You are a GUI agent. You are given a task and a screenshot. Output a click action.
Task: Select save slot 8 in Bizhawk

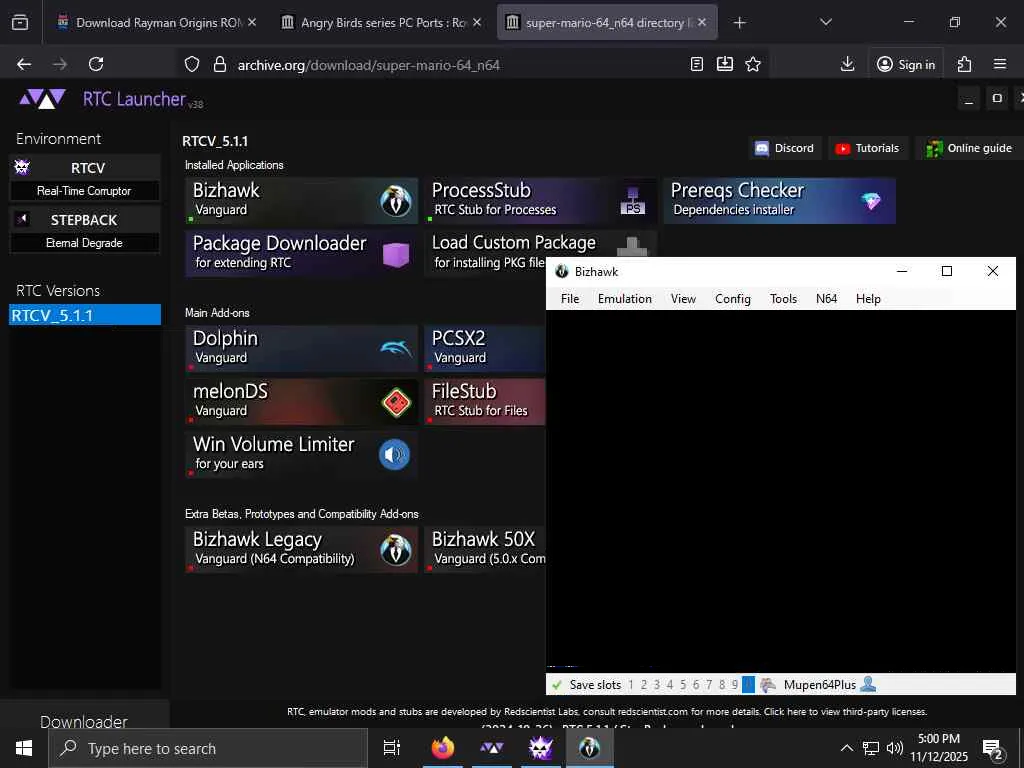pos(722,684)
